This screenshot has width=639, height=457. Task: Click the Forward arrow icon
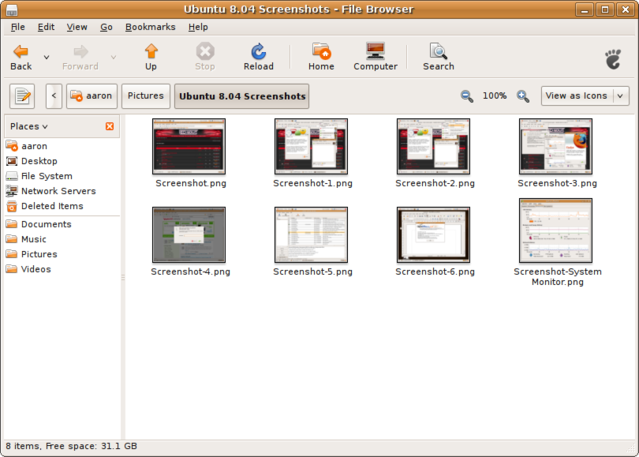coord(80,51)
